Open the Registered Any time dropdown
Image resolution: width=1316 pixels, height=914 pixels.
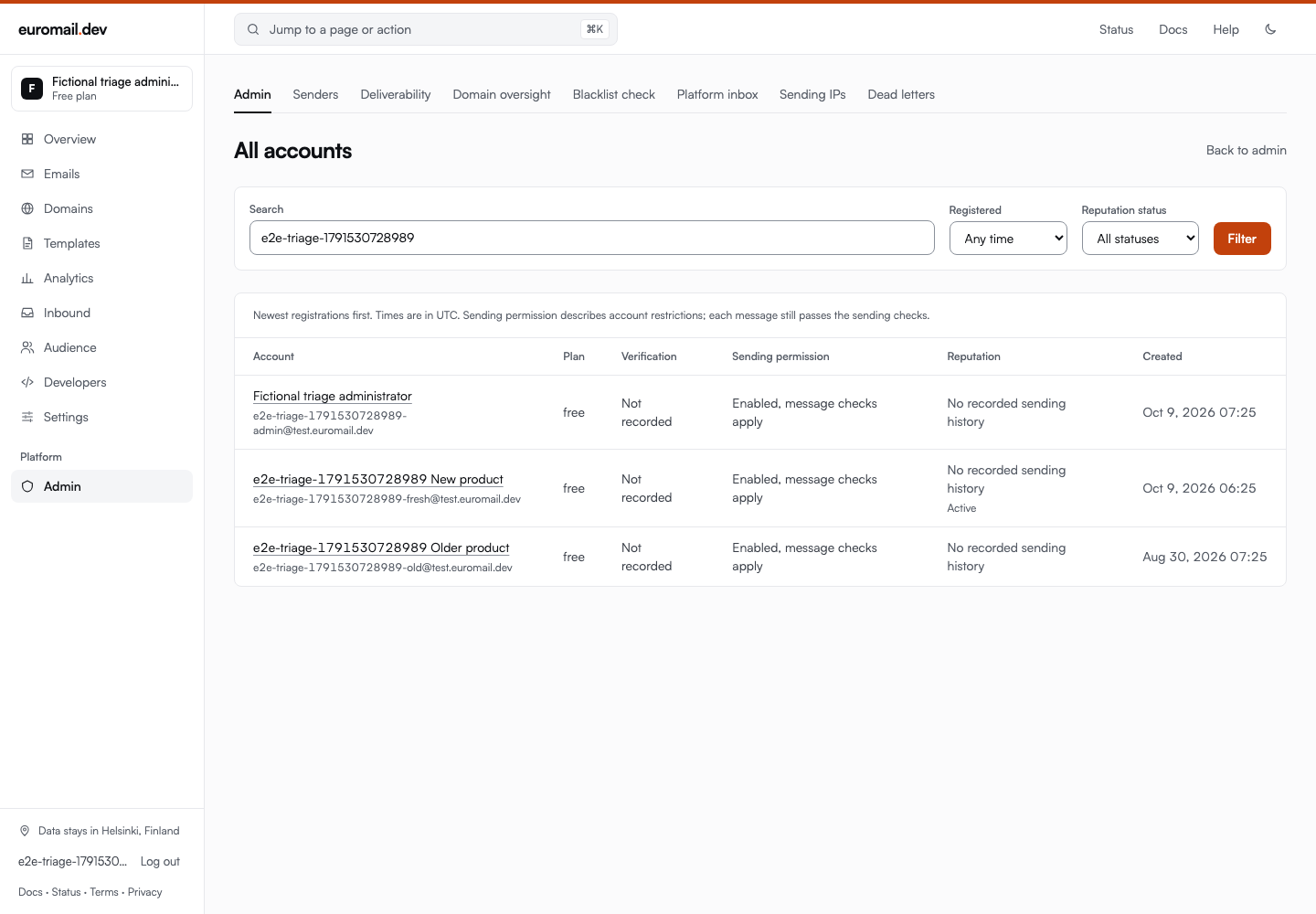pyautogui.click(x=1008, y=239)
